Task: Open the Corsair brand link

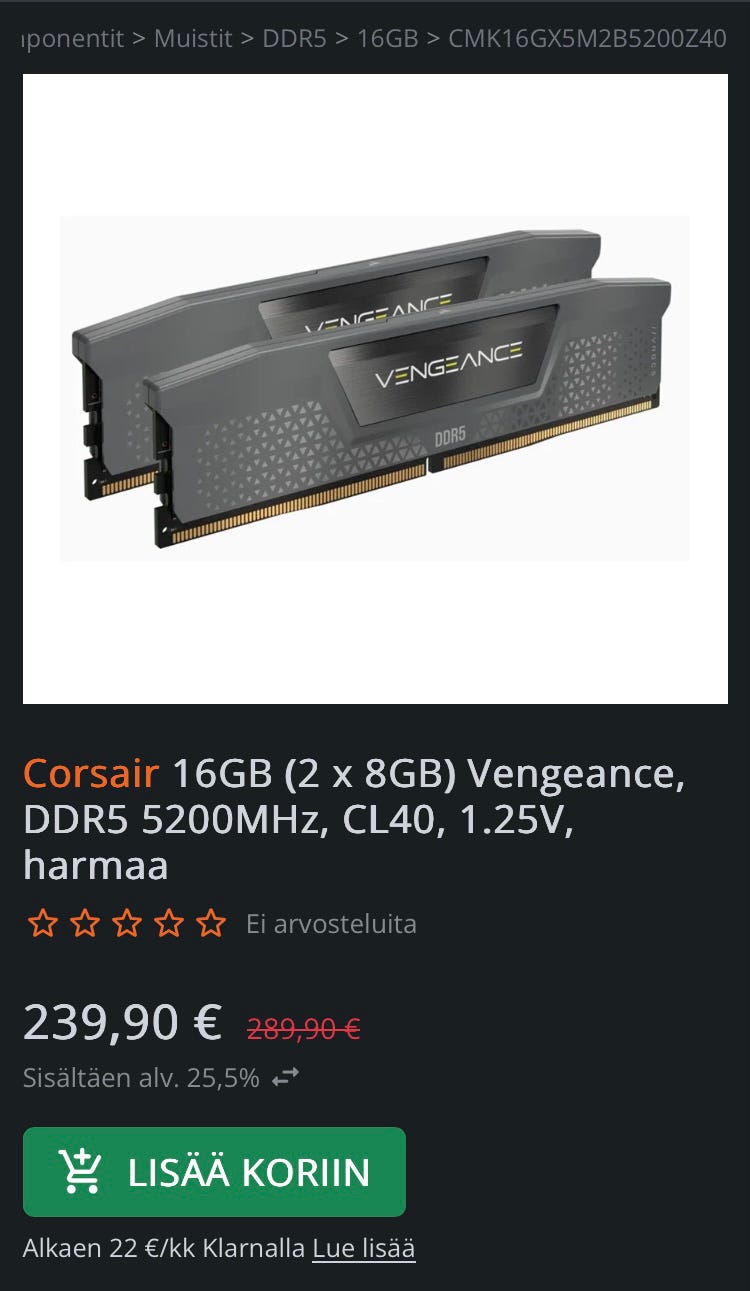Action: [x=91, y=773]
